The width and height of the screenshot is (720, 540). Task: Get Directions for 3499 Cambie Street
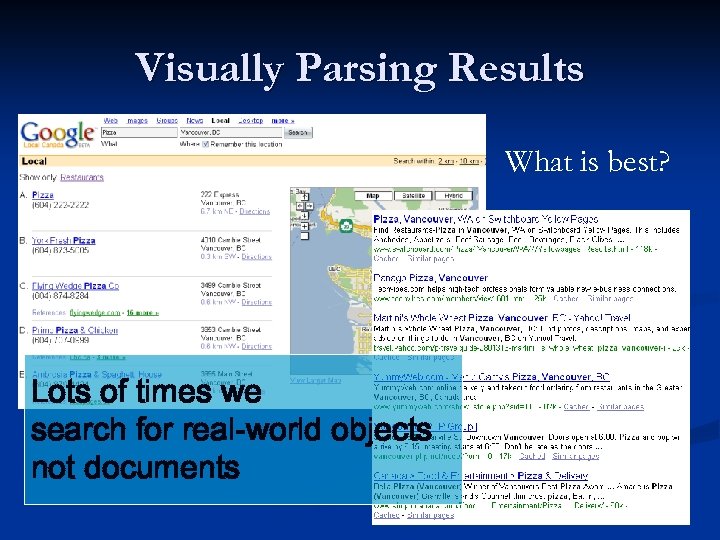pyautogui.click(x=257, y=302)
